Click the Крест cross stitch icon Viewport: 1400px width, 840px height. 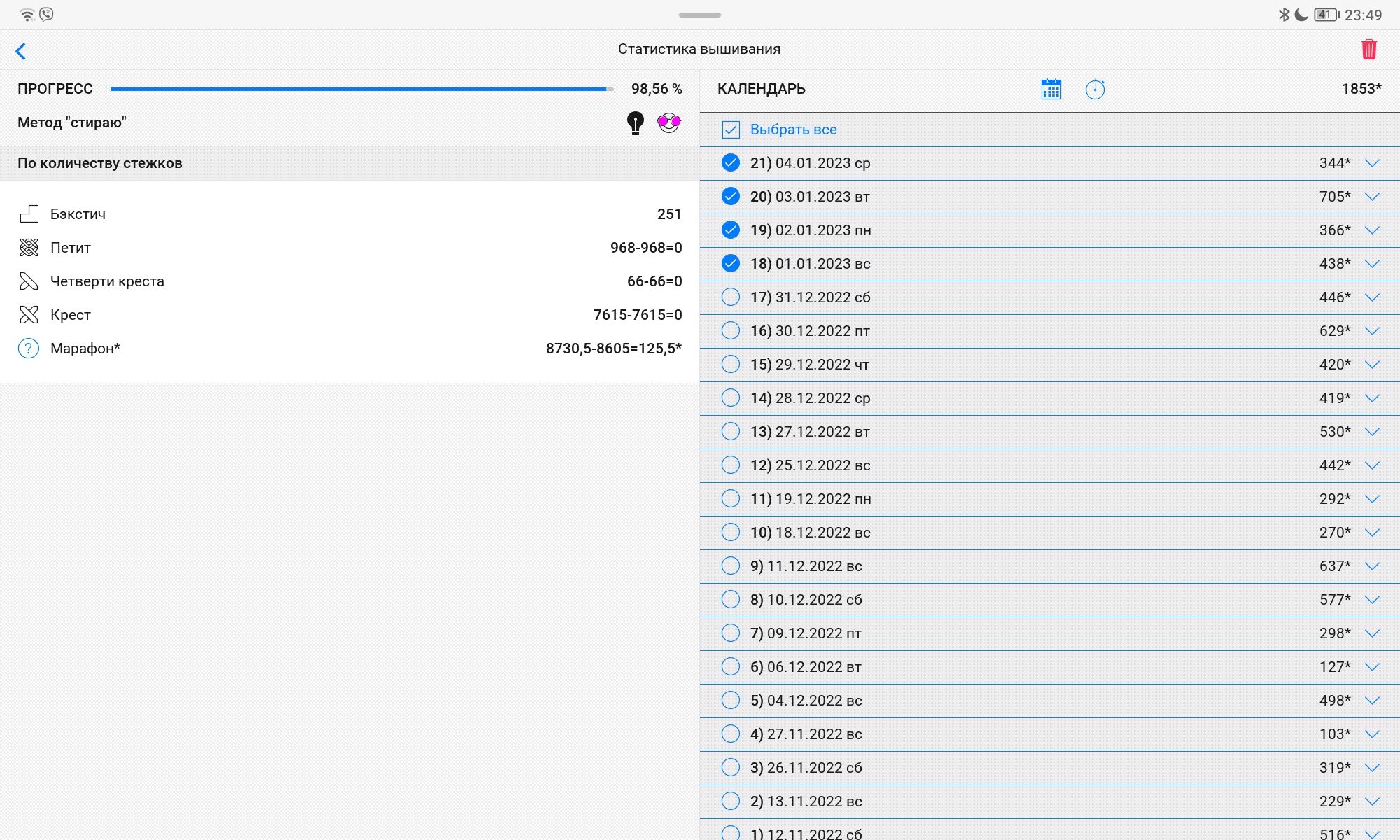tap(29, 315)
